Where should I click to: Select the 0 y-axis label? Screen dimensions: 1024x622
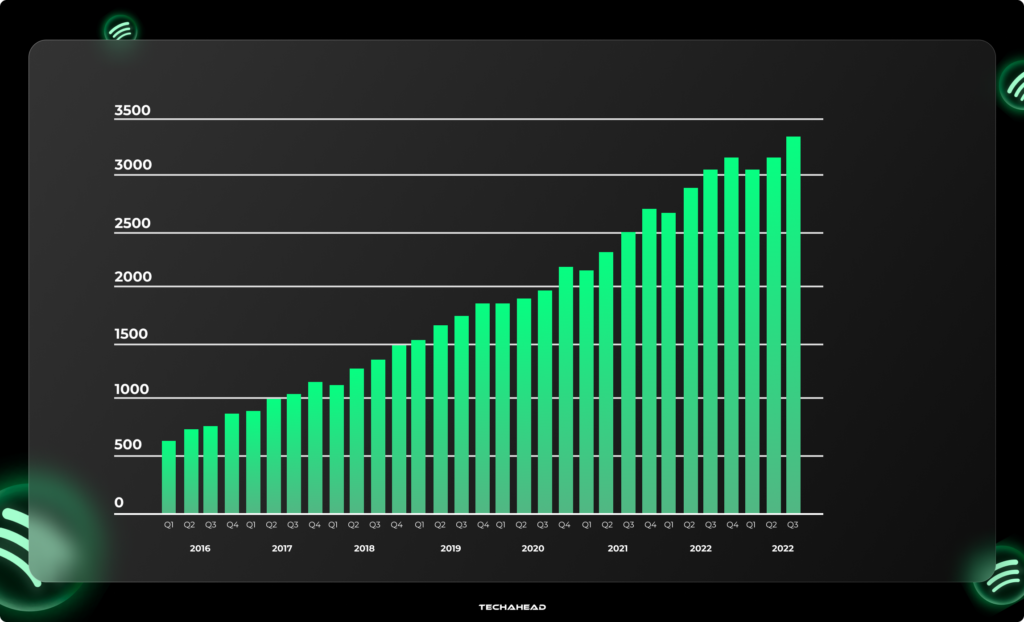(x=119, y=503)
